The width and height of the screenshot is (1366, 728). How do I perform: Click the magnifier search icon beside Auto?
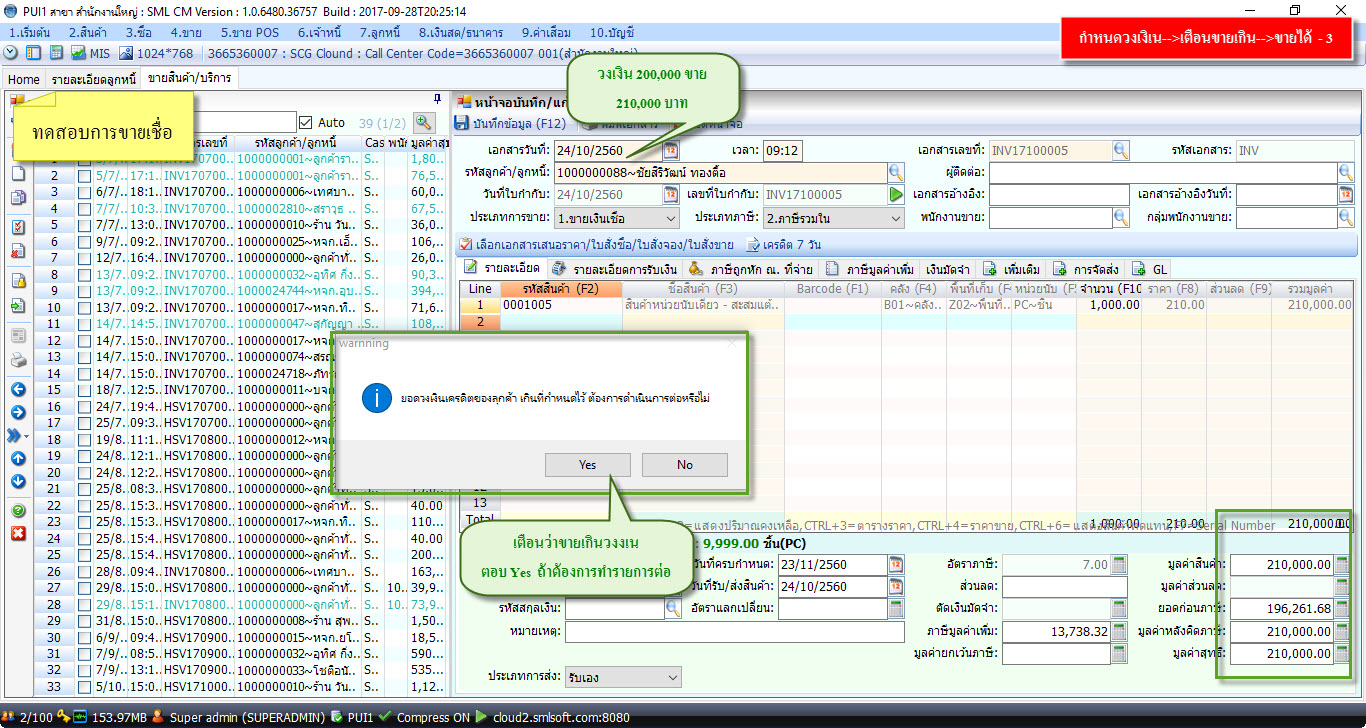tap(424, 122)
